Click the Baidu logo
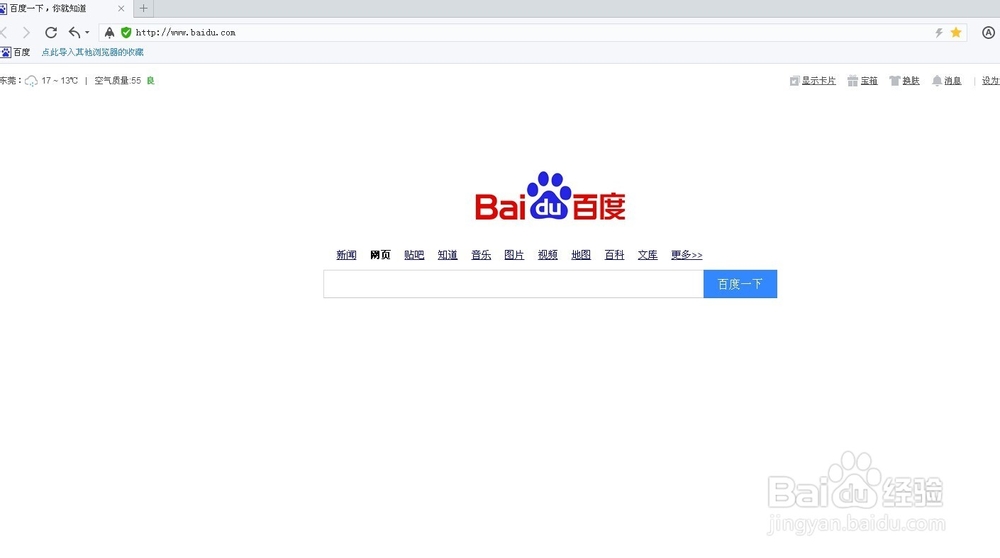This screenshot has height=558, width=1000. [550, 196]
